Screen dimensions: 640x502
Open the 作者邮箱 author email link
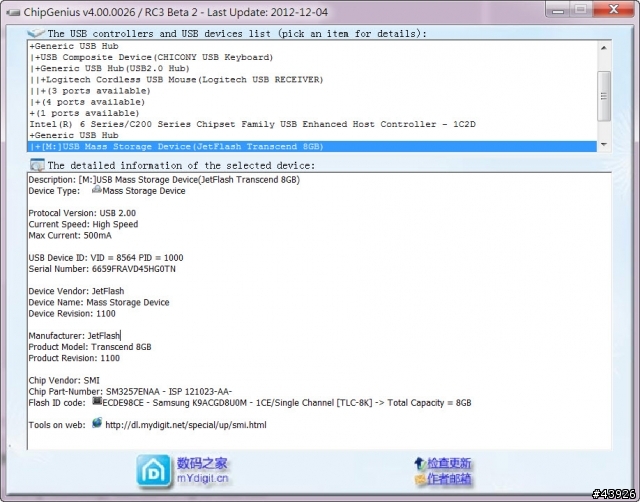(x=449, y=479)
